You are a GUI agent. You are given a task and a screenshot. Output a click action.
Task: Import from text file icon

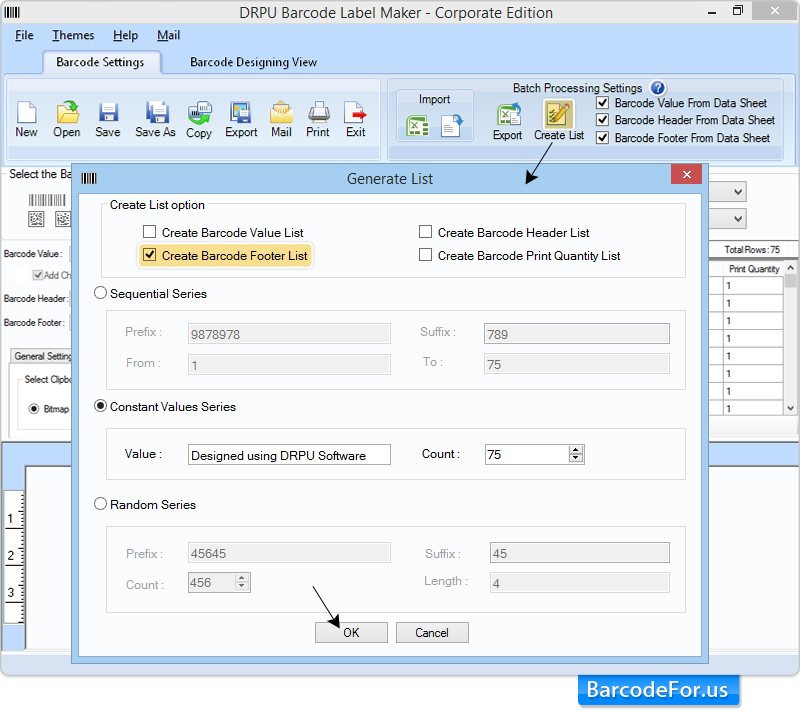(x=451, y=126)
